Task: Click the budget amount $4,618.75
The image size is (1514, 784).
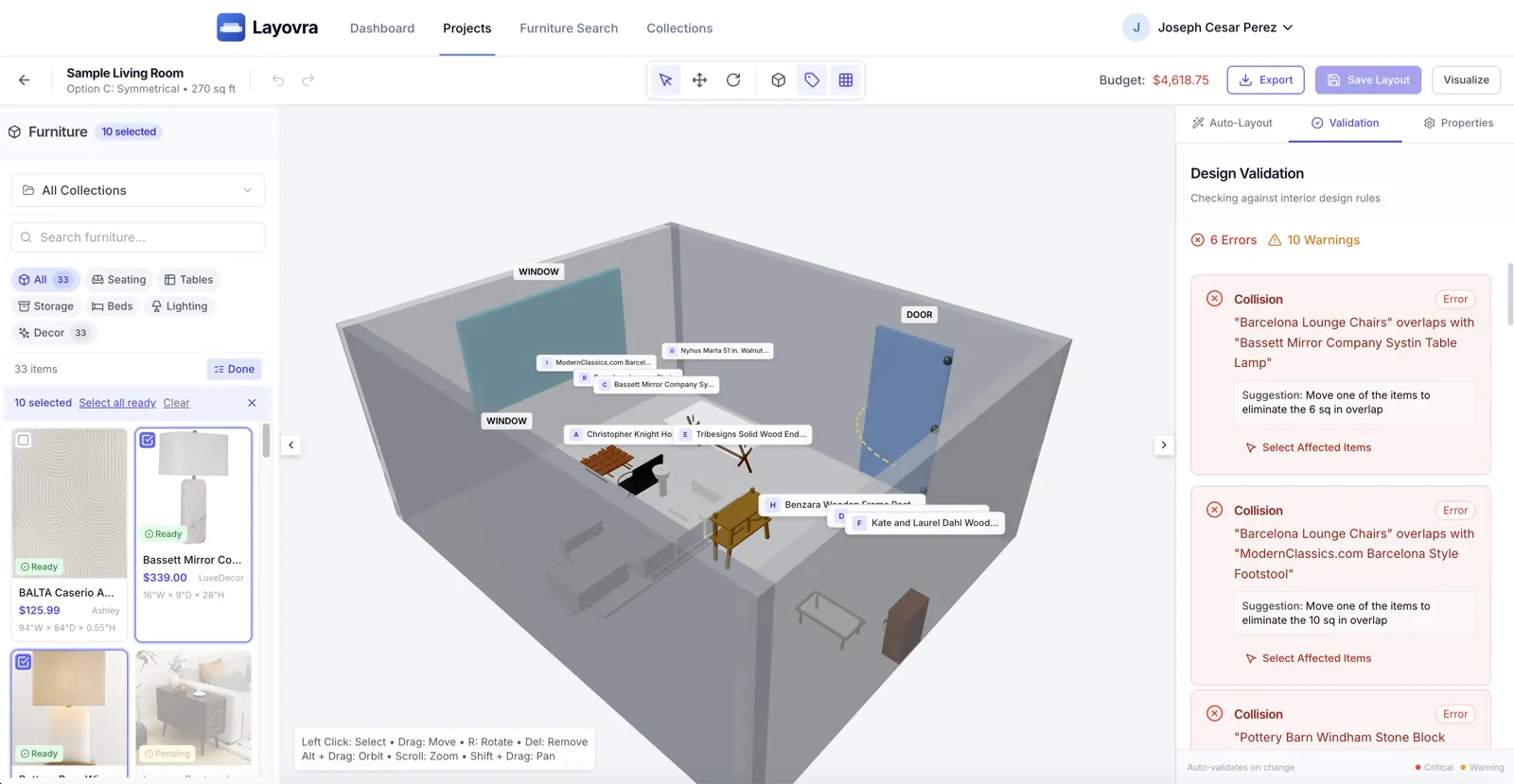Action: click(1181, 80)
